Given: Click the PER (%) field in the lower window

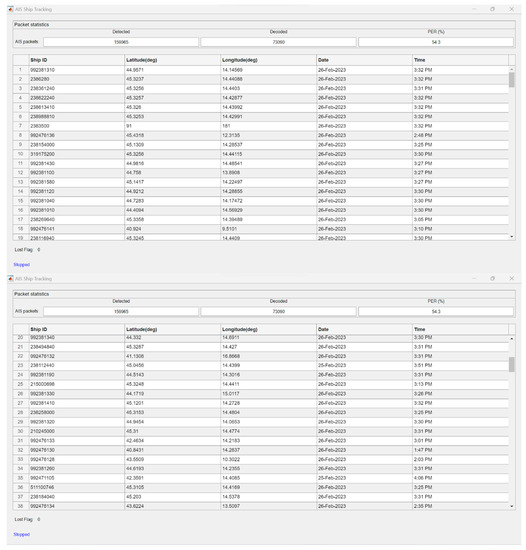Looking at the screenshot, I should click(436, 311).
